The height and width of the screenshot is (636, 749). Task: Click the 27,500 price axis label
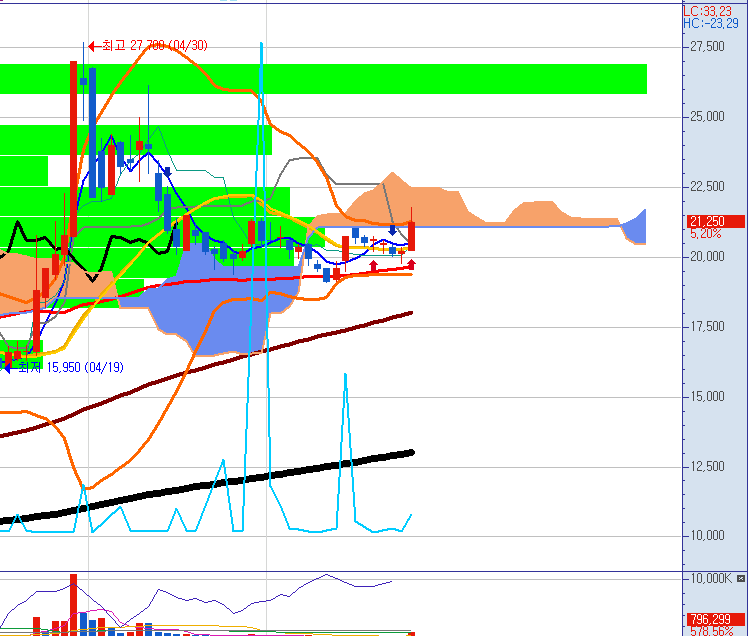[x=707, y=46]
